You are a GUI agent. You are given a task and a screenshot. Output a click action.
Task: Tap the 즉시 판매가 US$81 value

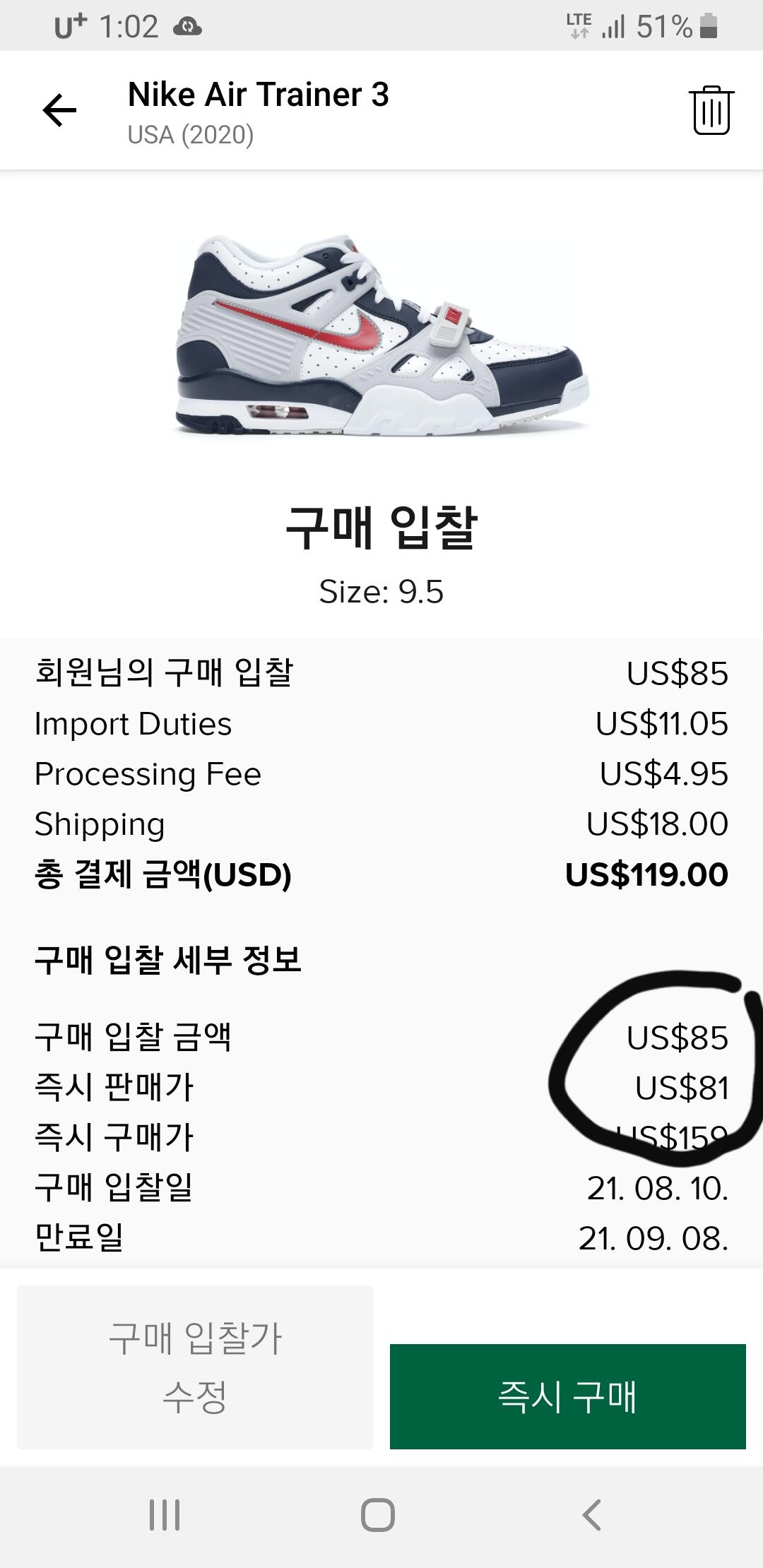(681, 1088)
